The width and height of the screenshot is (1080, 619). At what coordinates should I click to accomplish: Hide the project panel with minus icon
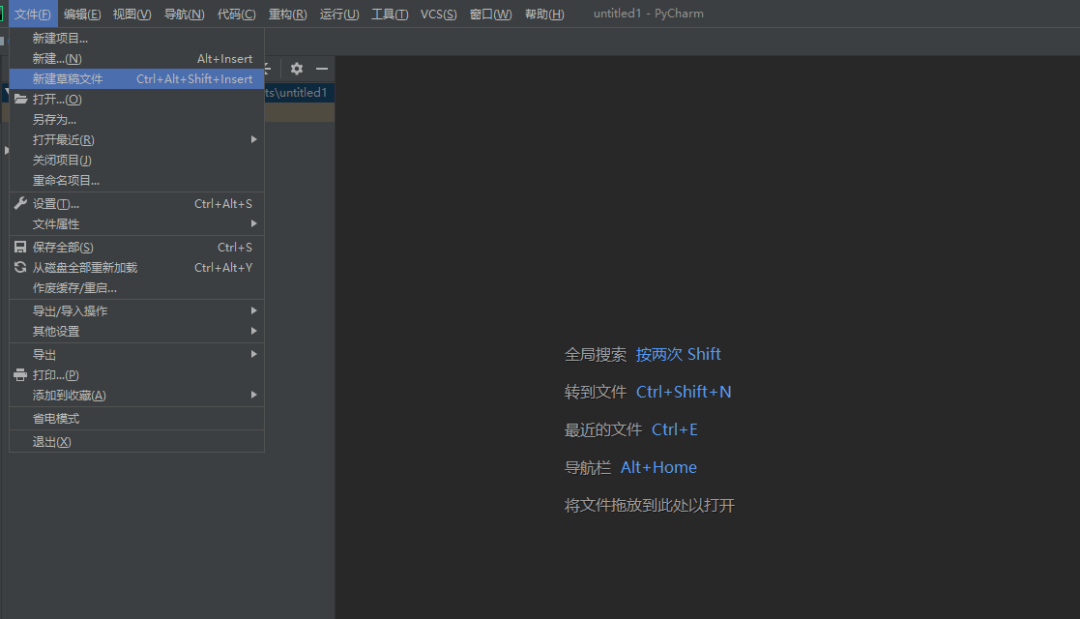point(322,68)
